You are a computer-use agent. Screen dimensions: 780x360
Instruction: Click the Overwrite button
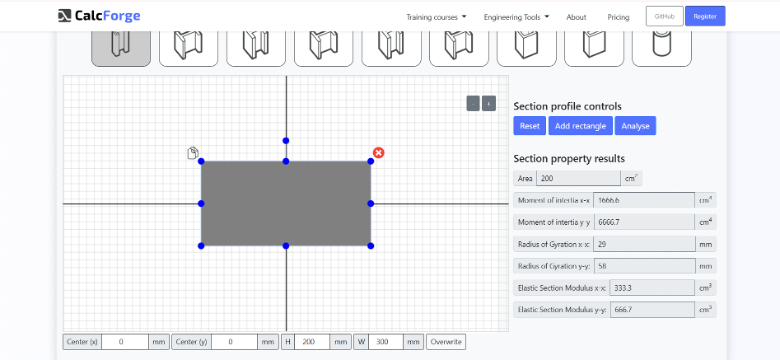(446, 342)
